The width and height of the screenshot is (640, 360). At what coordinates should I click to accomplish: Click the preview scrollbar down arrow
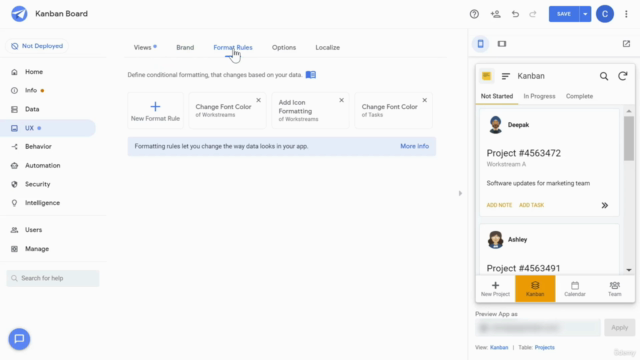pyautogui.click(x=629, y=270)
